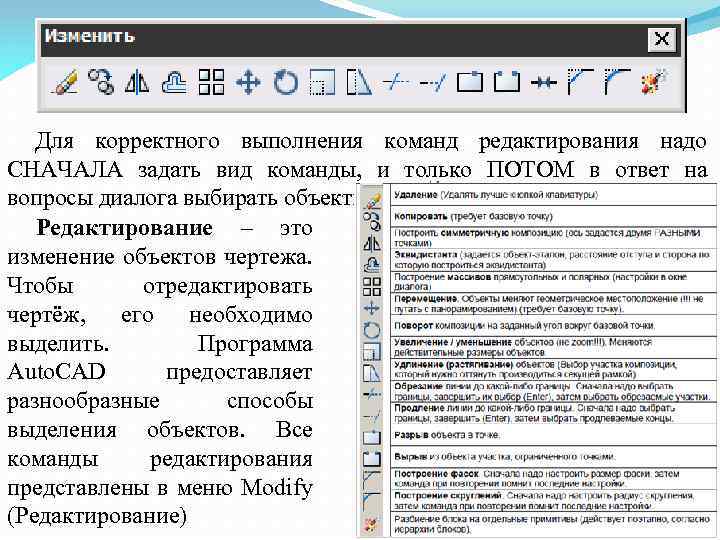Click the move icon beside the Перемещение row
This screenshot has height=540, width=720.
(x=372, y=308)
